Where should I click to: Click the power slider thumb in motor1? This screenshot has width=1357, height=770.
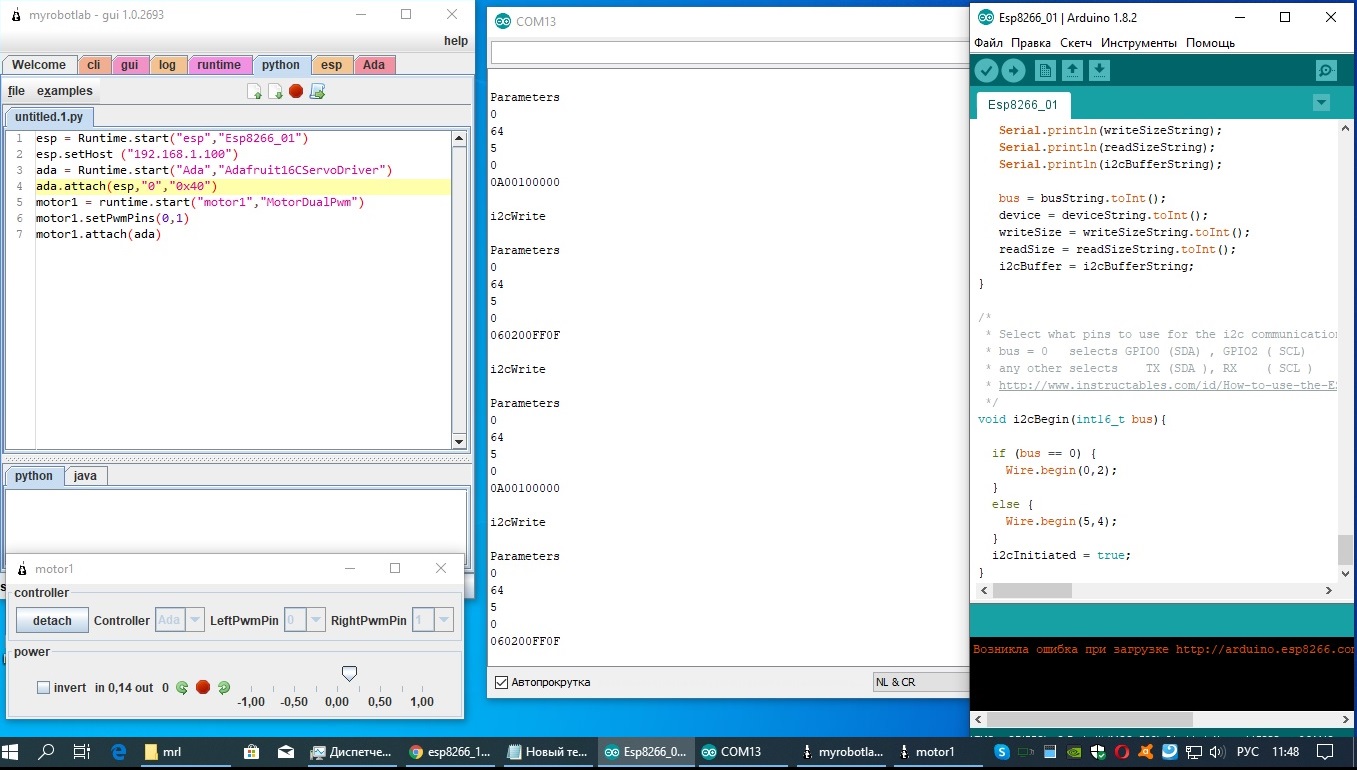349,675
